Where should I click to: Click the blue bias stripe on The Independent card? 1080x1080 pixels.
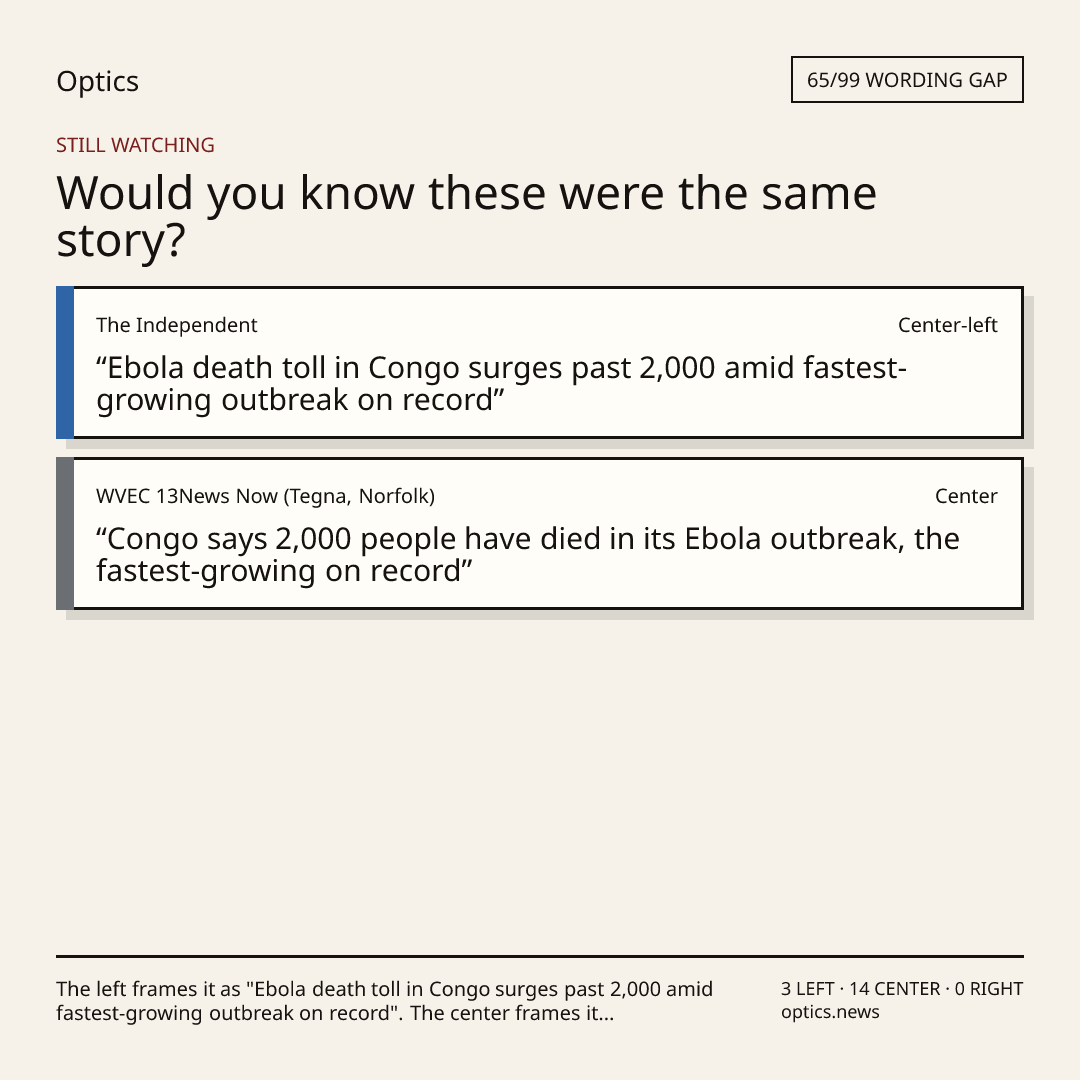click(x=65, y=362)
